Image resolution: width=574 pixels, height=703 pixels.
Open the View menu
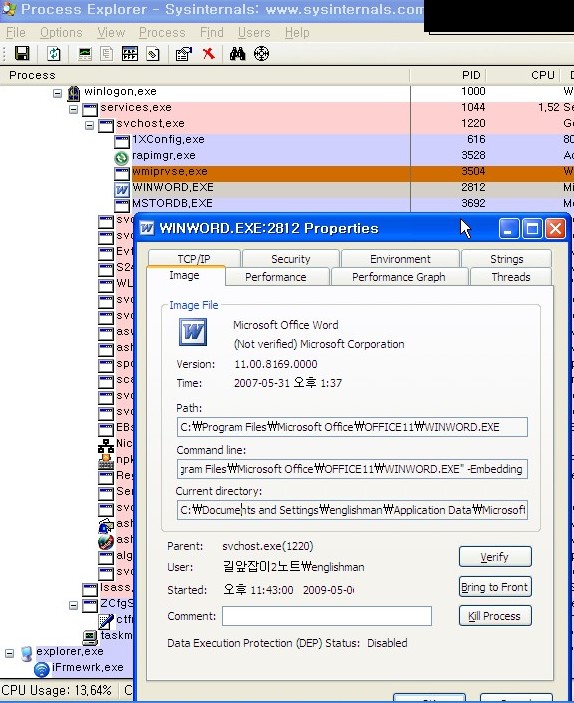coord(111,33)
